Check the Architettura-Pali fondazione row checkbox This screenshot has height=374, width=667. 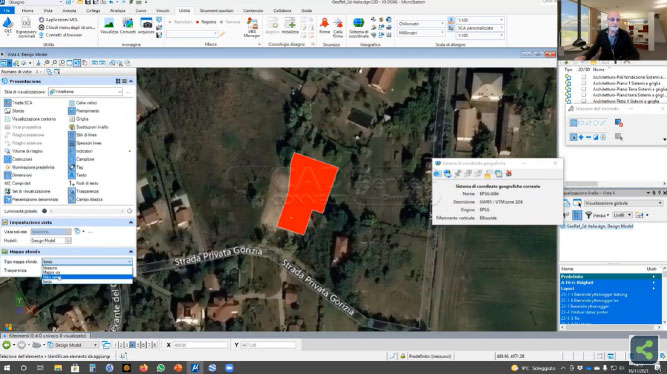(584, 77)
